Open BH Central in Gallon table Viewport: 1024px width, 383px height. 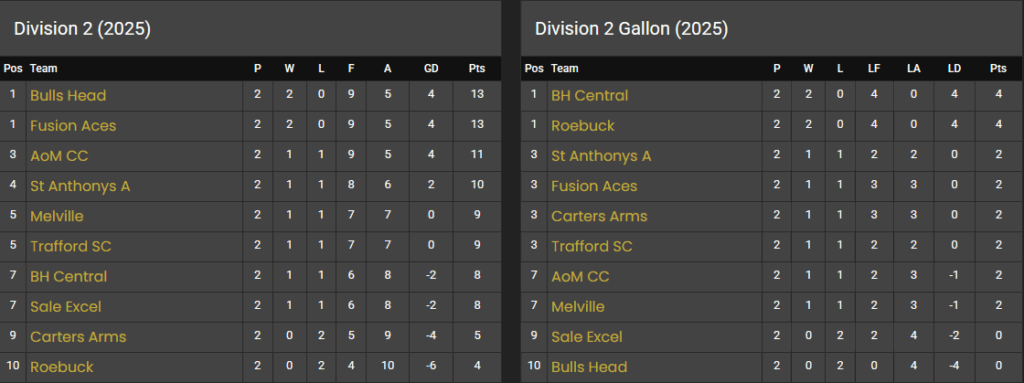click(x=590, y=95)
